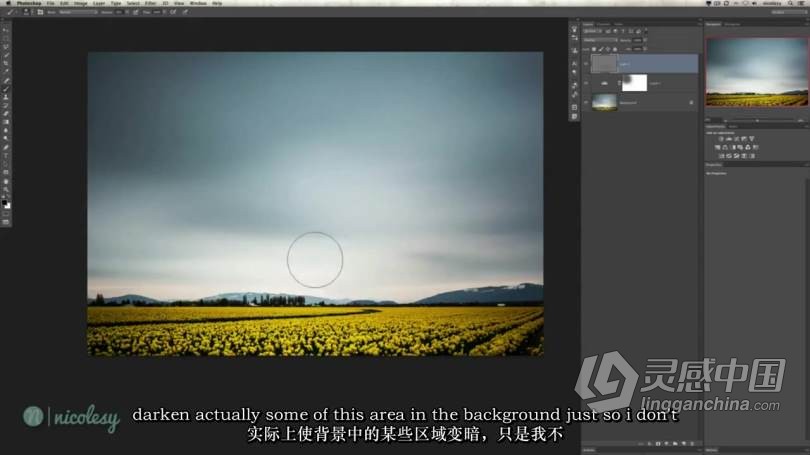Switch to the Histogram tab

732,24
